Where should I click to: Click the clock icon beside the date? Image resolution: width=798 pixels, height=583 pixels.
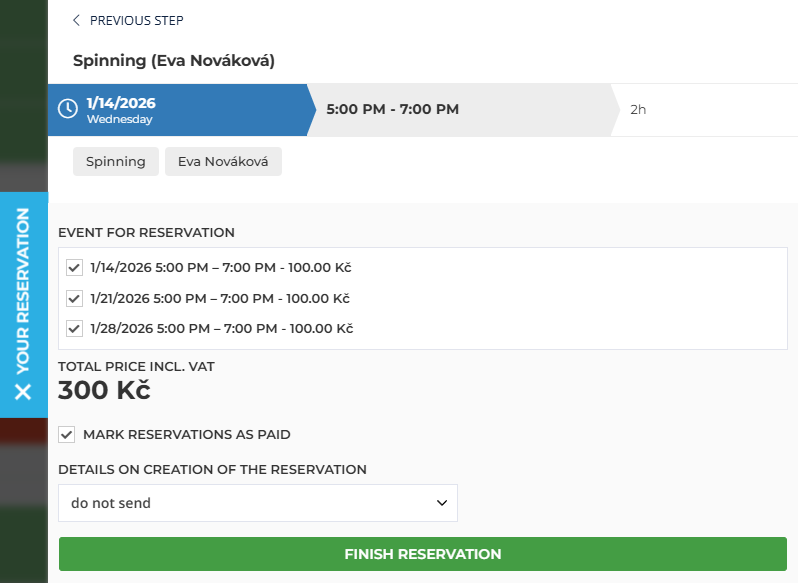point(68,109)
